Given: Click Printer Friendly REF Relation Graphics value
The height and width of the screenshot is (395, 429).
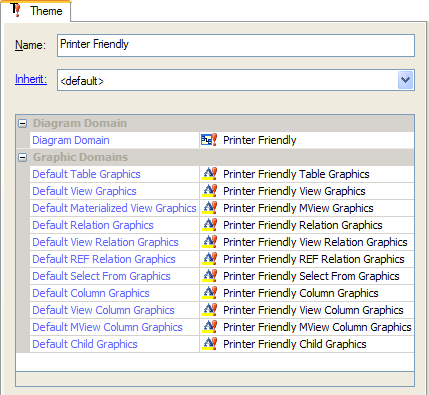Looking at the screenshot, I should point(314,259).
